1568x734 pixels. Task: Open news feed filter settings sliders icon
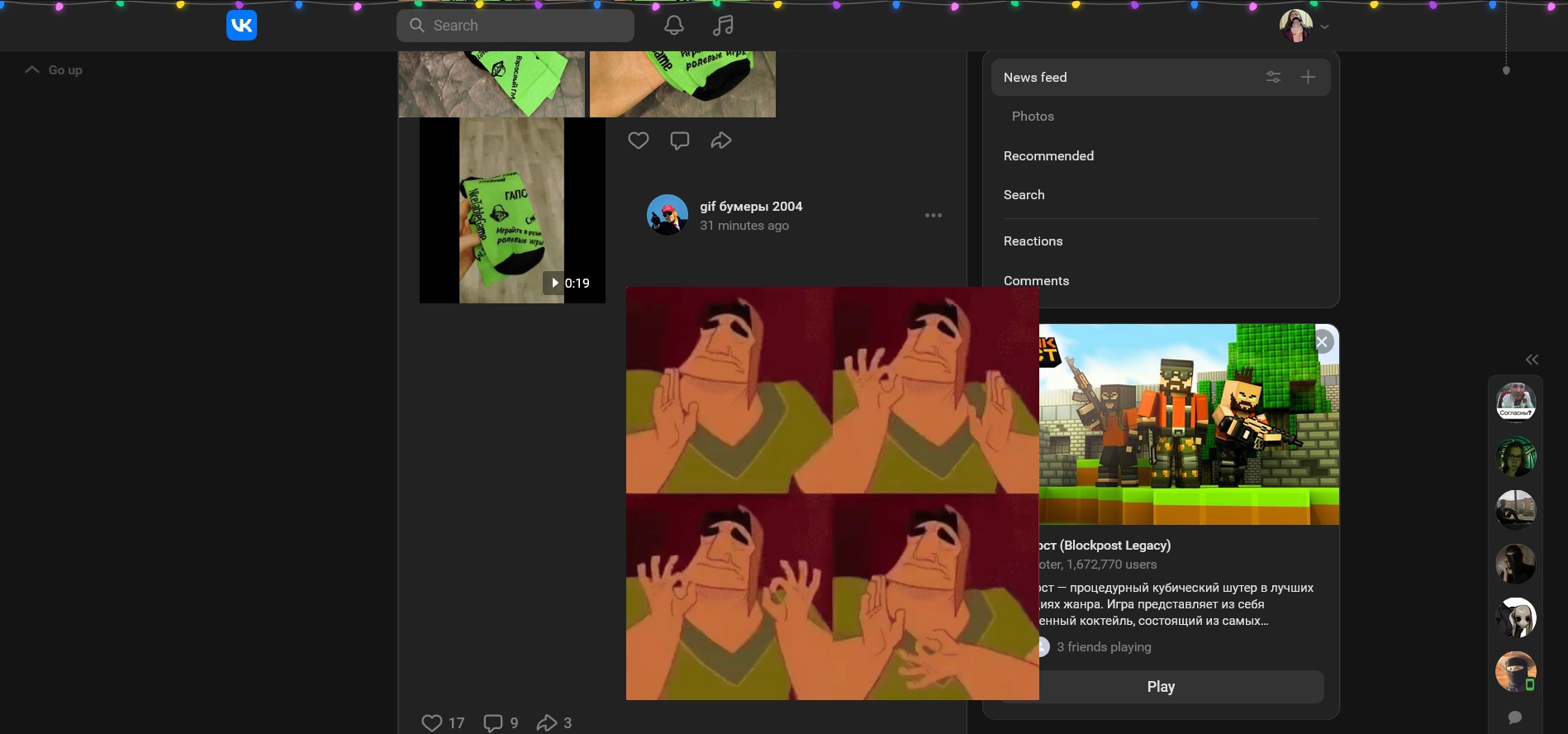(1273, 77)
